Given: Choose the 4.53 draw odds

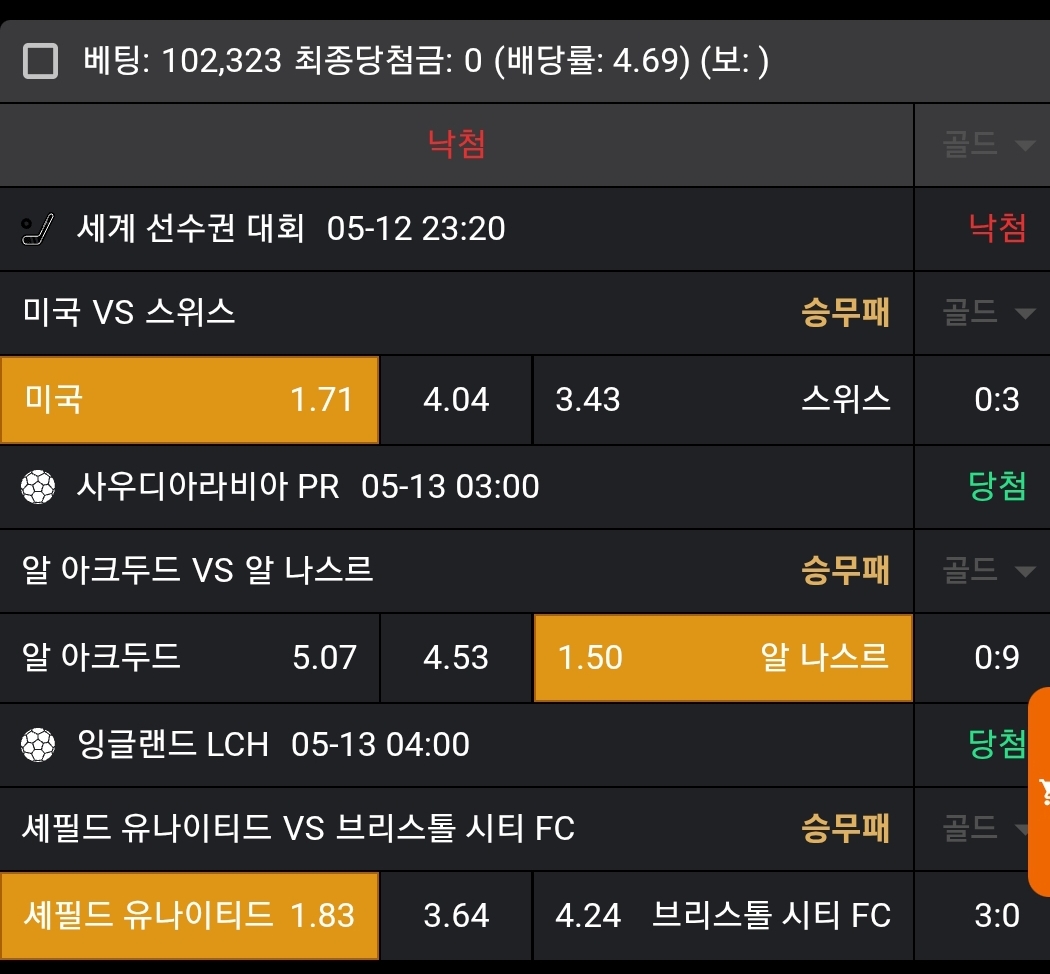Looking at the screenshot, I should pos(456,658).
